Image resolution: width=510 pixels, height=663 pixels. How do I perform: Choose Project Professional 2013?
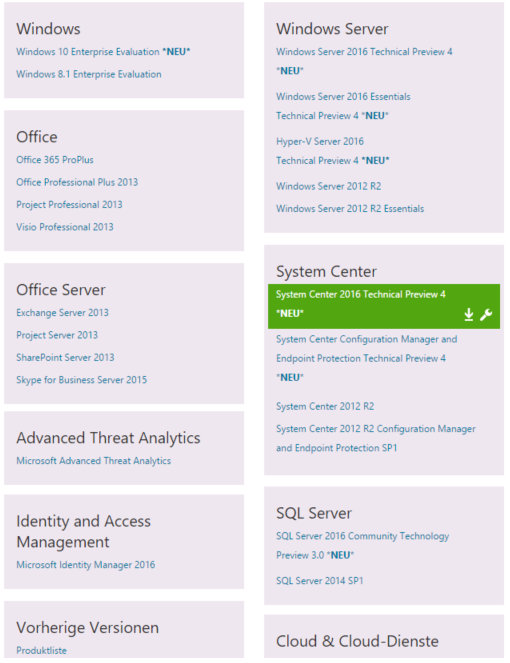click(x=69, y=204)
